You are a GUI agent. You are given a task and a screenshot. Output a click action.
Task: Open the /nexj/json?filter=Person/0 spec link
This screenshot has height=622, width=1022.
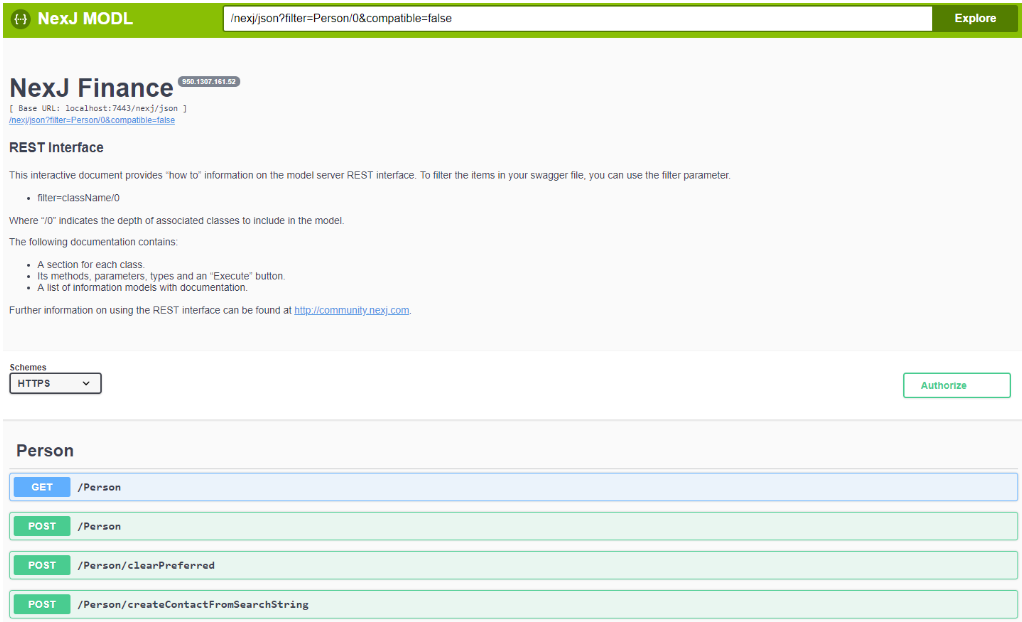click(x=92, y=120)
